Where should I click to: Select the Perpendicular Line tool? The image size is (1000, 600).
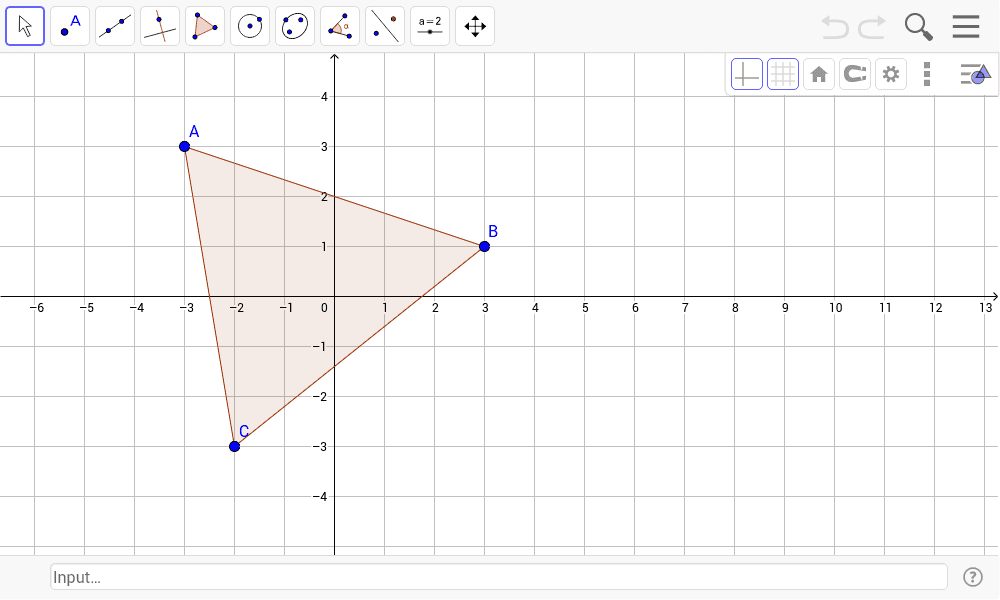pos(159,25)
